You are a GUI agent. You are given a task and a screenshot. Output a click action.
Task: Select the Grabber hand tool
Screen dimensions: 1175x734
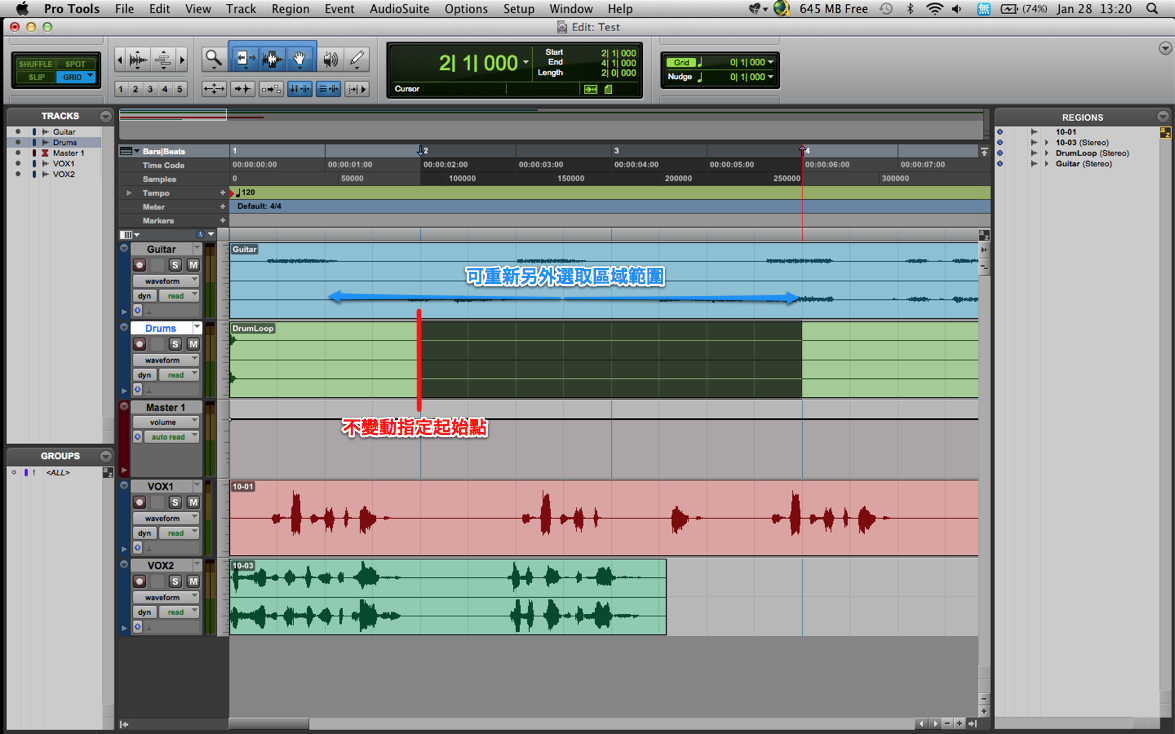300,58
